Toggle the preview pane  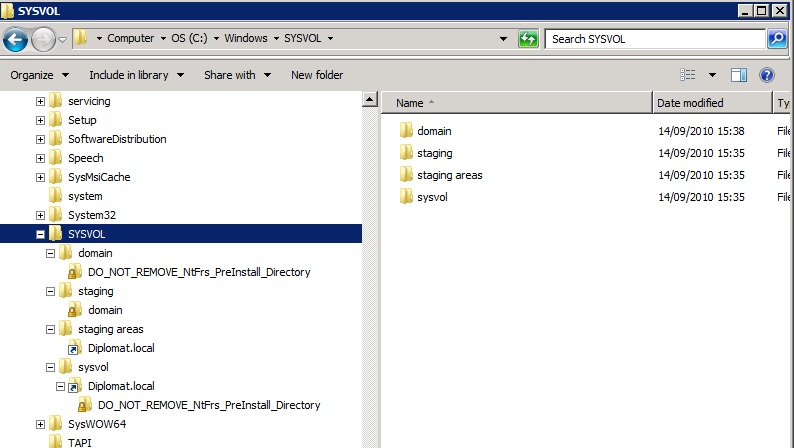point(738,75)
